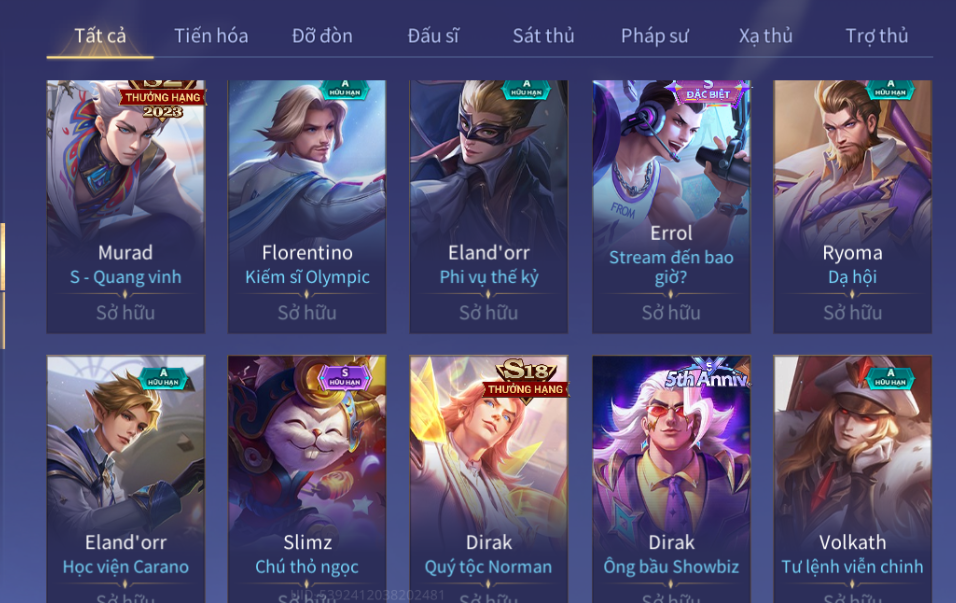956x603 pixels.
Task: Click Sở hữu under Murad skin
Action: [x=126, y=313]
